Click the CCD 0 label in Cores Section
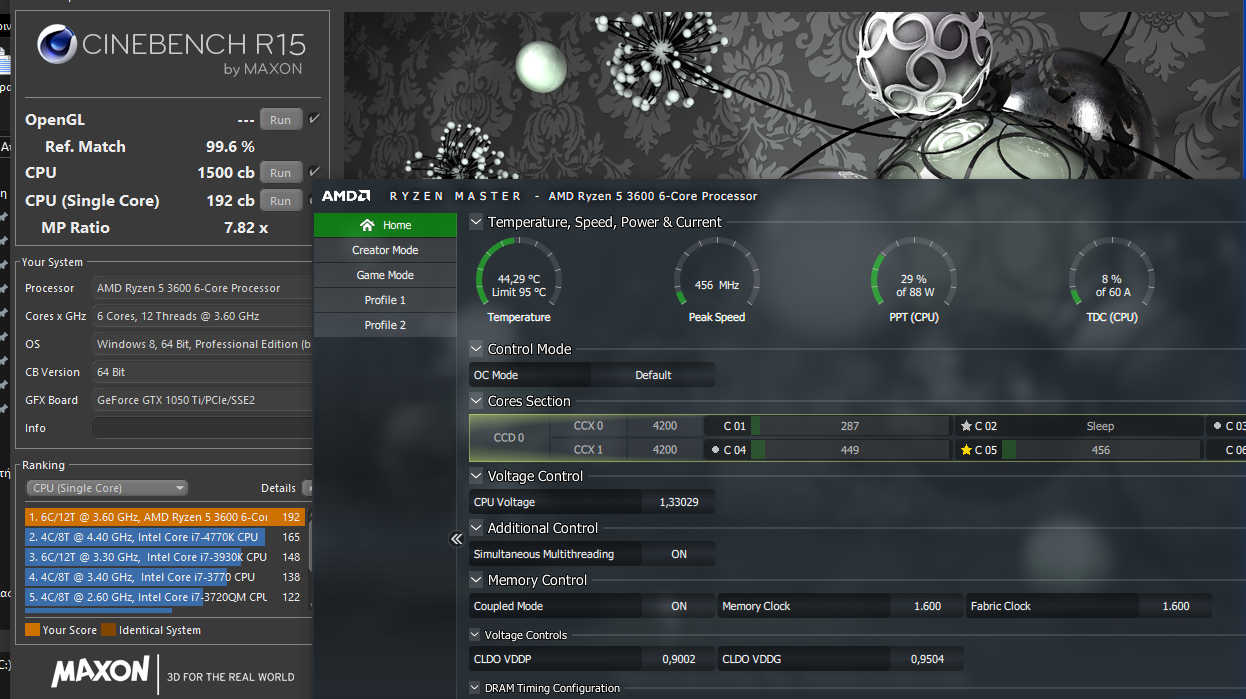 coord(509,438)
